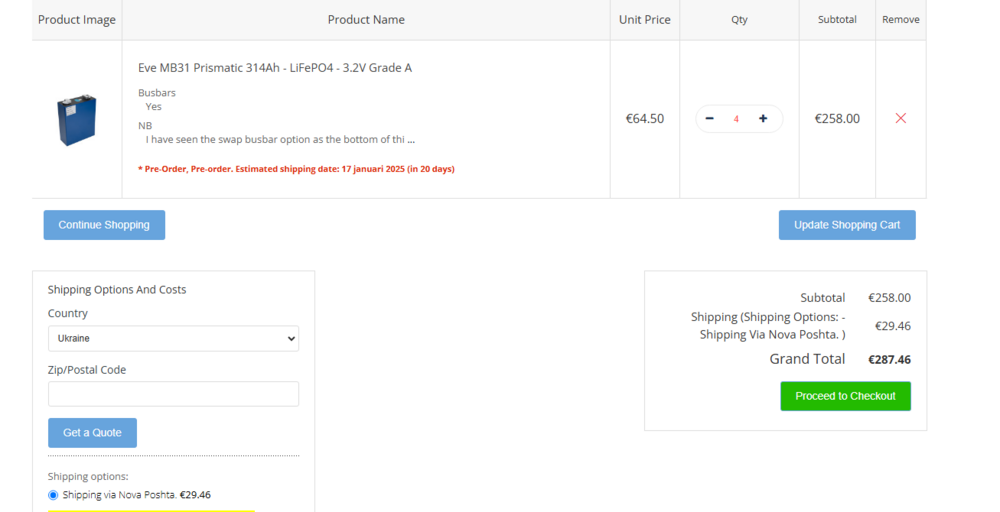Image resolution: width=1000 pixels, height=512 pixels.
Task: Click the Unit Price column header
Action: (x=645, y=20)
